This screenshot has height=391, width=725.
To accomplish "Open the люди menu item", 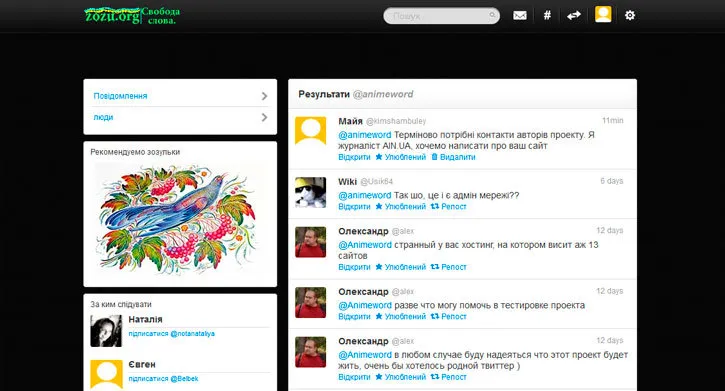I will click(180, 117).
